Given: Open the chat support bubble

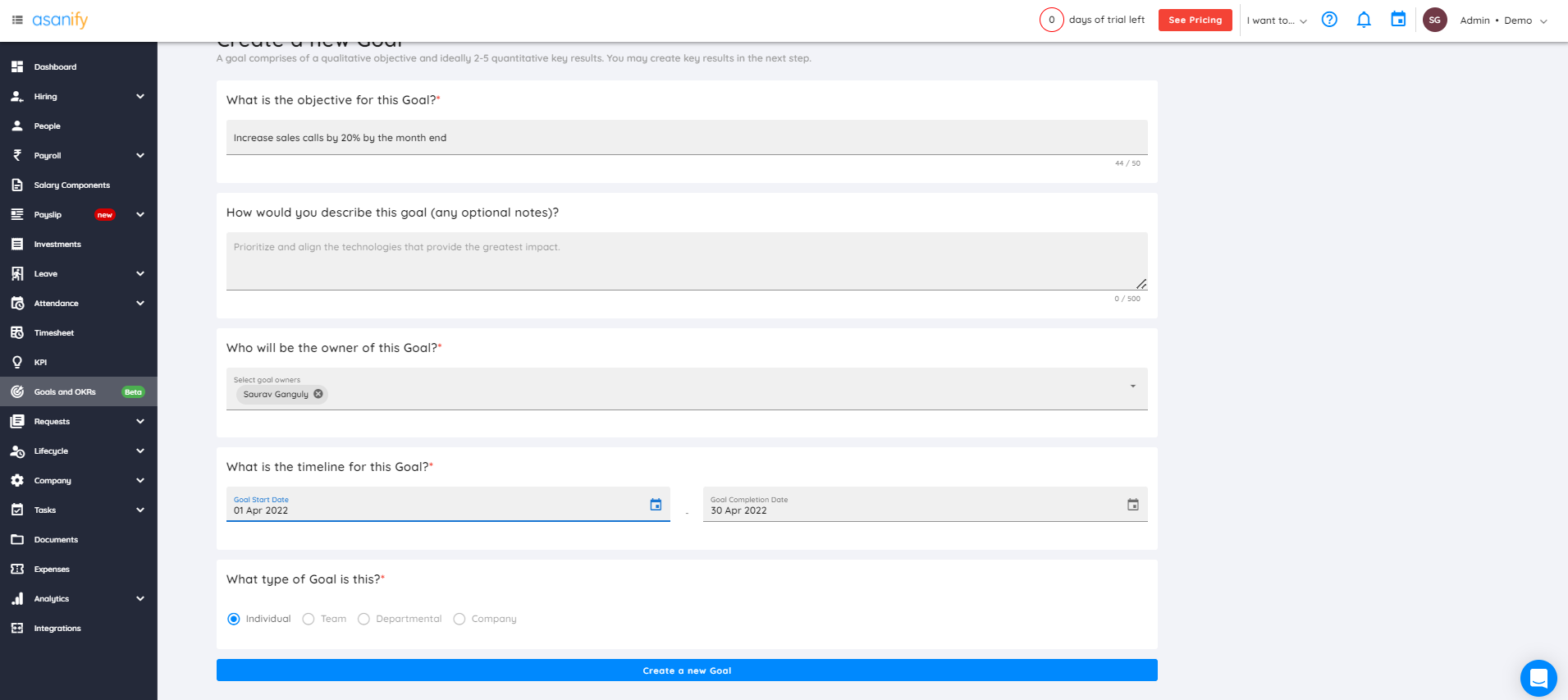Looking at the screenshot, I should coord(1538,678).
